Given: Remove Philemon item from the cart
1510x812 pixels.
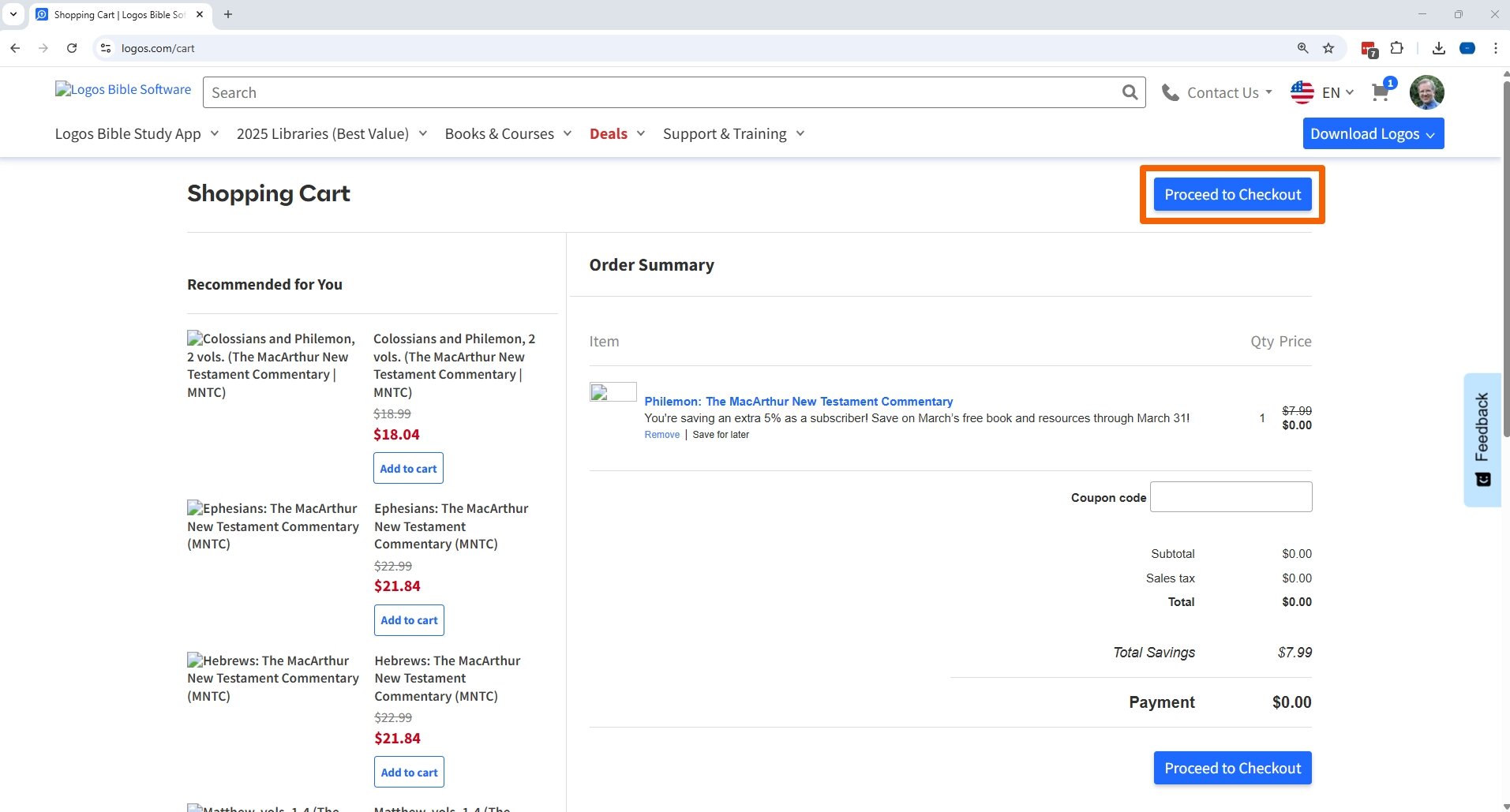Looking at the screenshot, I should (x=661, y=435).
